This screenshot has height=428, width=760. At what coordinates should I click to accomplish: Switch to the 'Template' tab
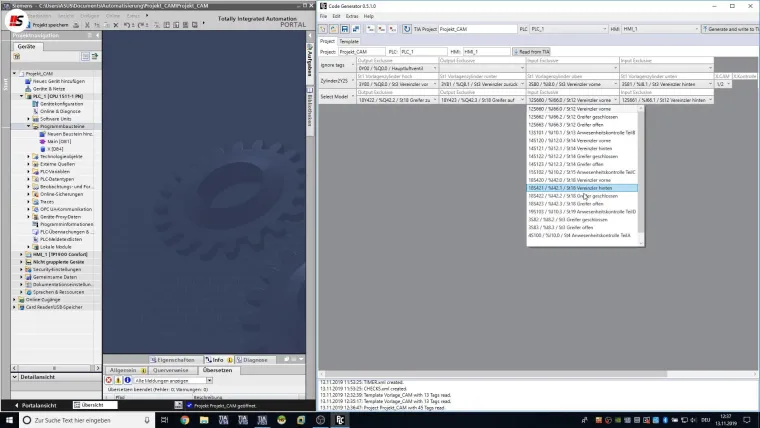(348, 41)
